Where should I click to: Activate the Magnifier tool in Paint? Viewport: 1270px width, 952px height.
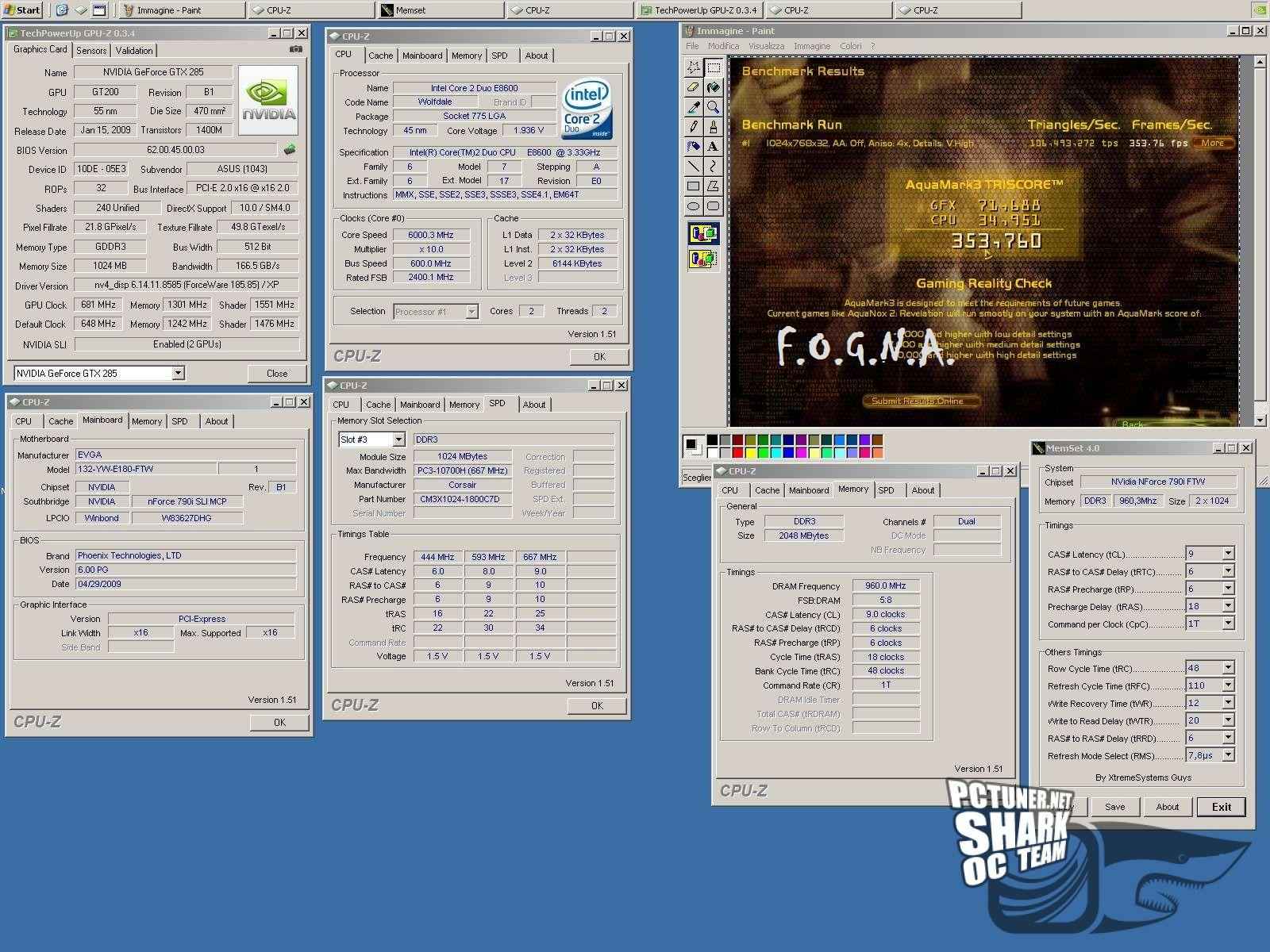[x=713, y=107]
